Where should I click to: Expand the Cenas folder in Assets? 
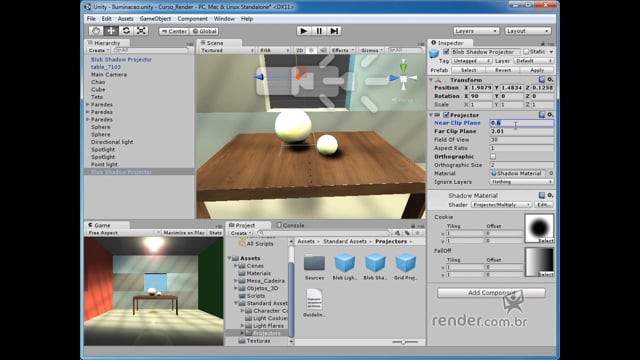(x=236, y=266)
